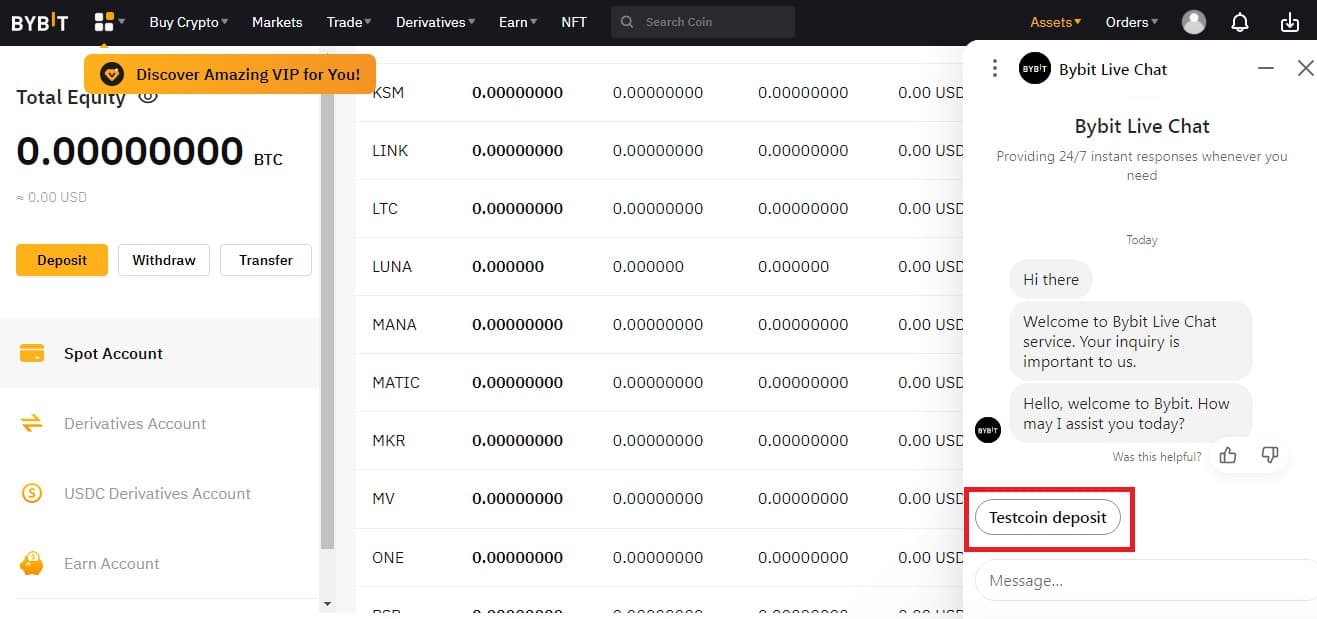Click thumbs down on chat message

click(x=1270, y=455)
